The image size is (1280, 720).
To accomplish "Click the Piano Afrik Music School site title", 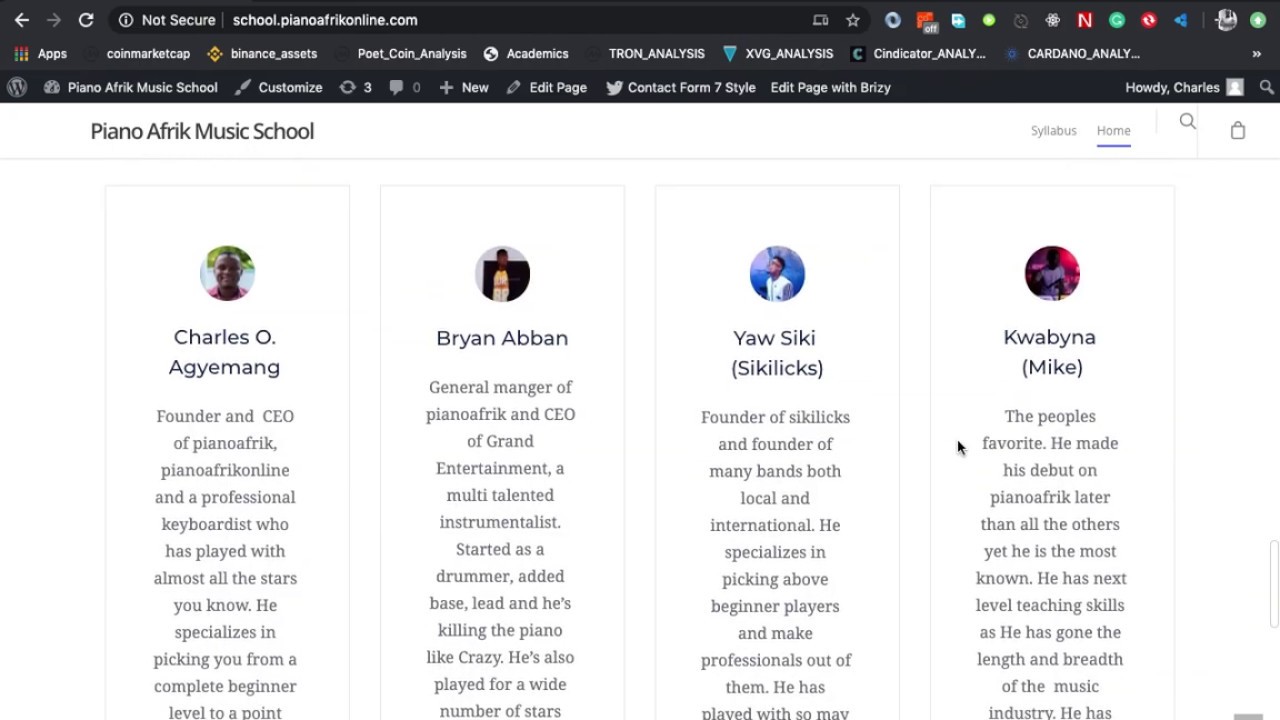I will coord(202,131).
